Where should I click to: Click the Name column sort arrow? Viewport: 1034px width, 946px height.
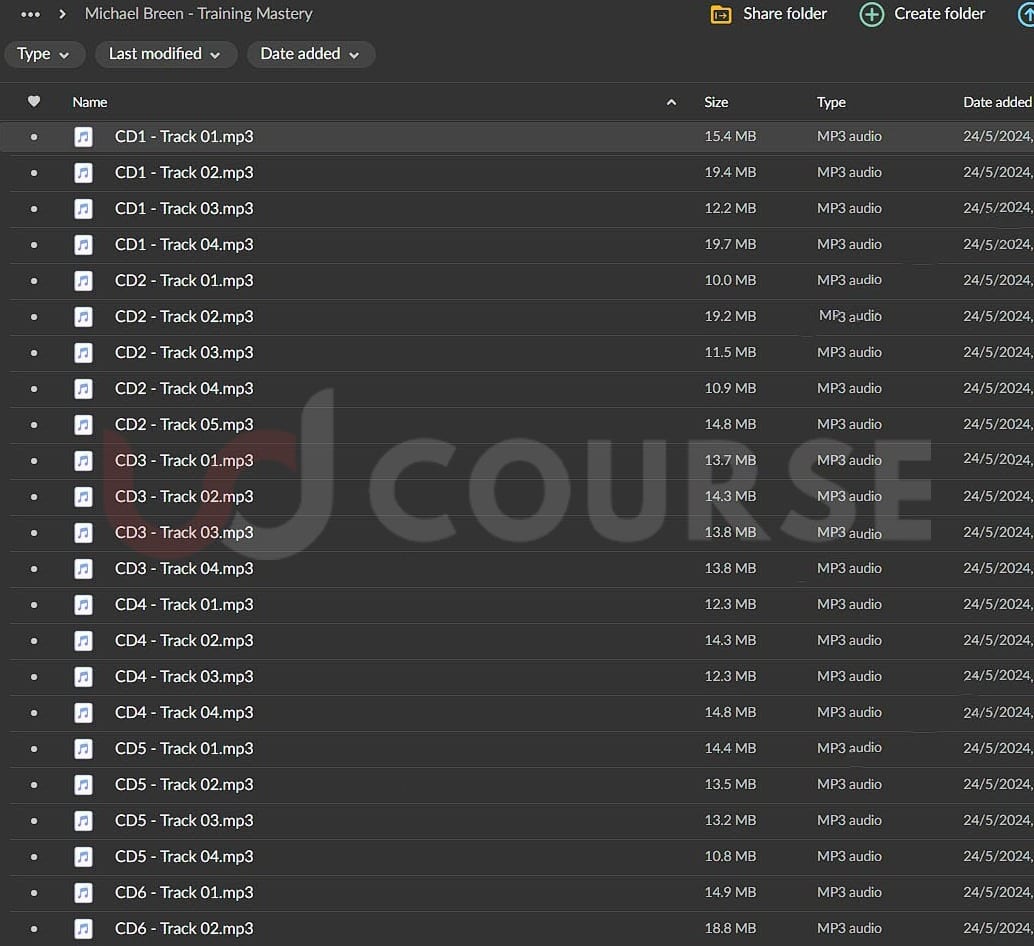671,102
